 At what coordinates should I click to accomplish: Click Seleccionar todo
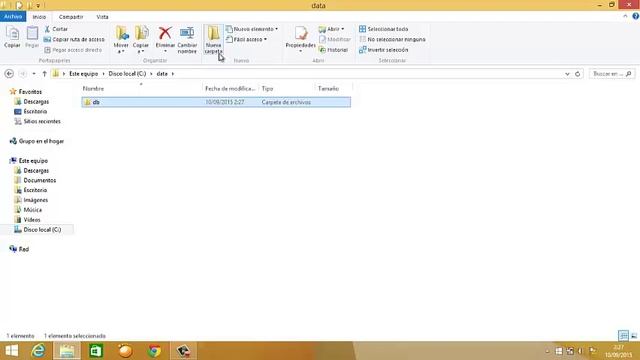tap(383, 29)
